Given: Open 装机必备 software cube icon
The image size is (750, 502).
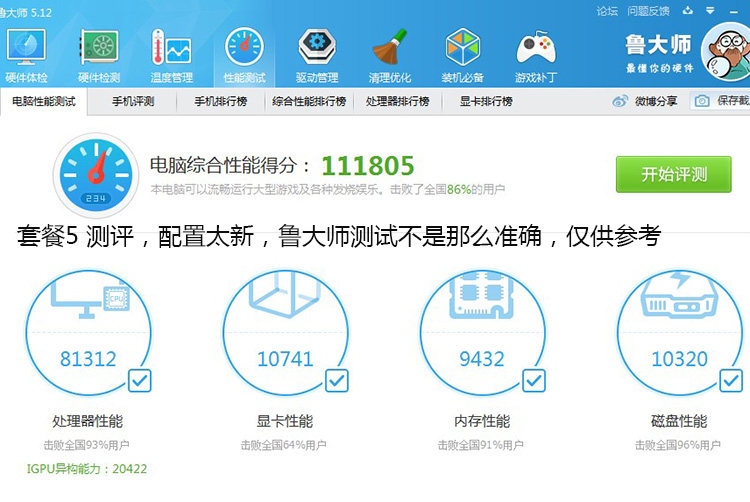Looking at the screenshot, I should coord(463,47).
